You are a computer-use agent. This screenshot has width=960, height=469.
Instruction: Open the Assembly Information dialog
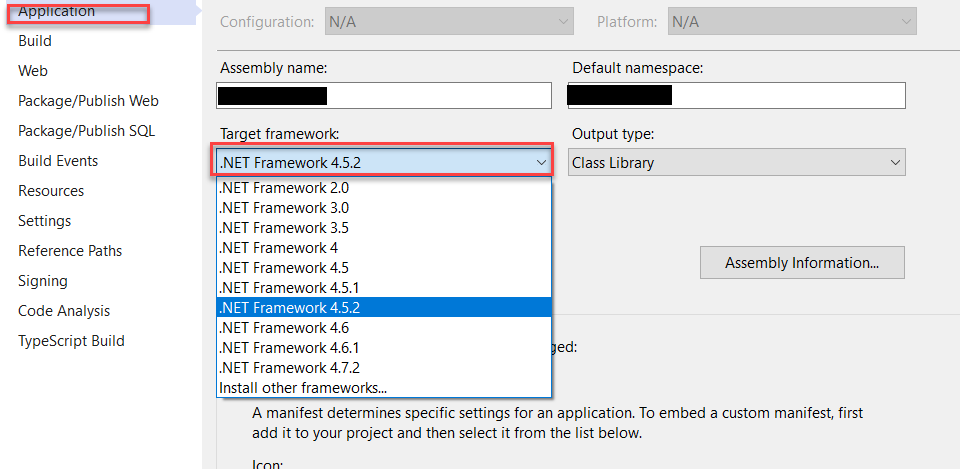[x=801, y=263]
